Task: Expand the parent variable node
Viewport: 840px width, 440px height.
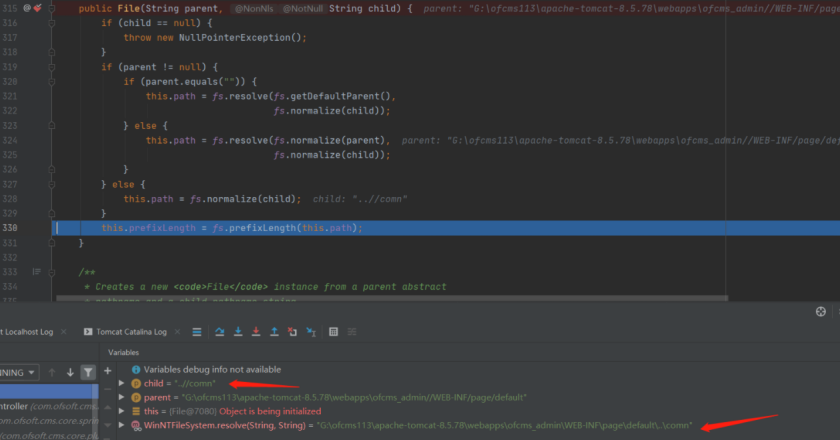Action: [x=122, y=397]
